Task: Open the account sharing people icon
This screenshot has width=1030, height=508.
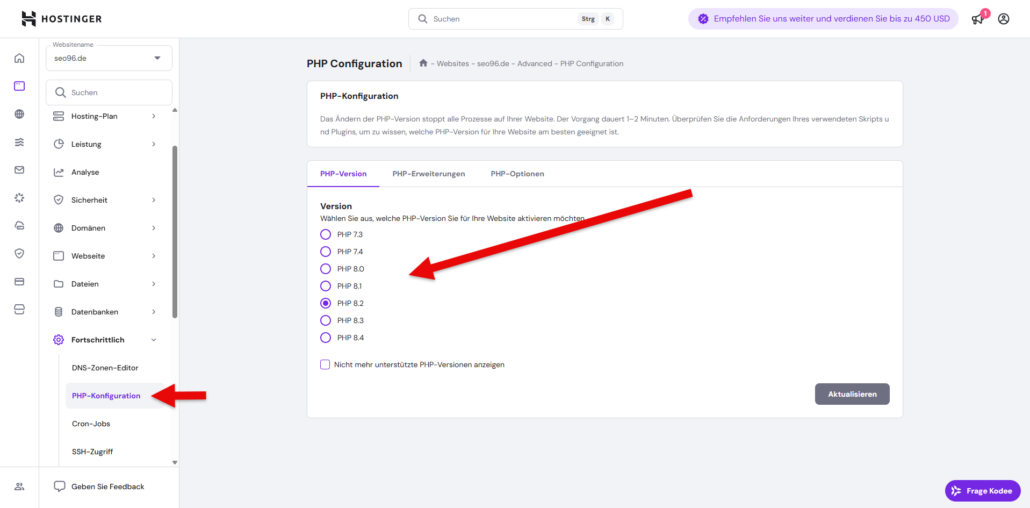Action: point(19,487)
